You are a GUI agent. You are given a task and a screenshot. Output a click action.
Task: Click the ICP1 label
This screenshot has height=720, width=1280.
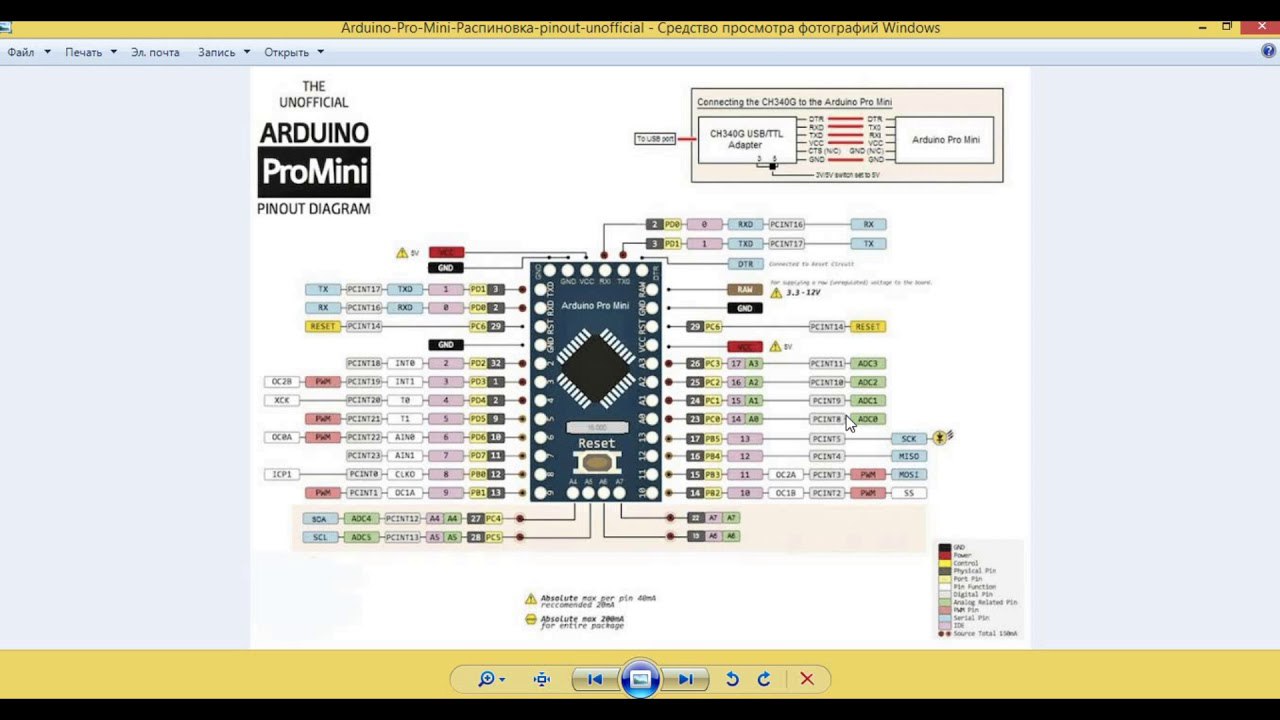[x=283, y=474]
